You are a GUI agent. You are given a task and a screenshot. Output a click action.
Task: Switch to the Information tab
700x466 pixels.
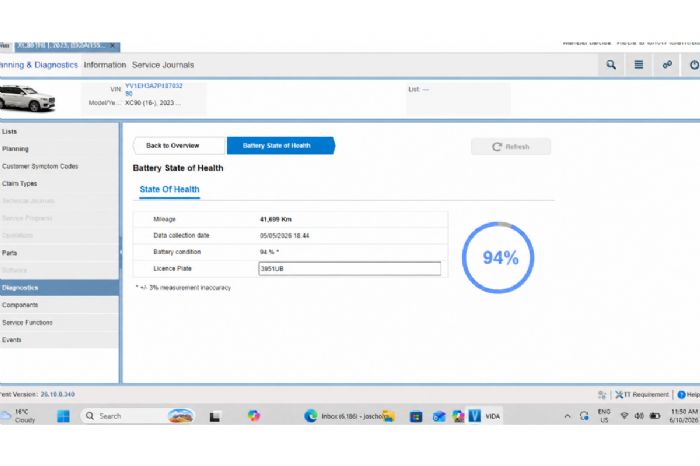(105, 65)
